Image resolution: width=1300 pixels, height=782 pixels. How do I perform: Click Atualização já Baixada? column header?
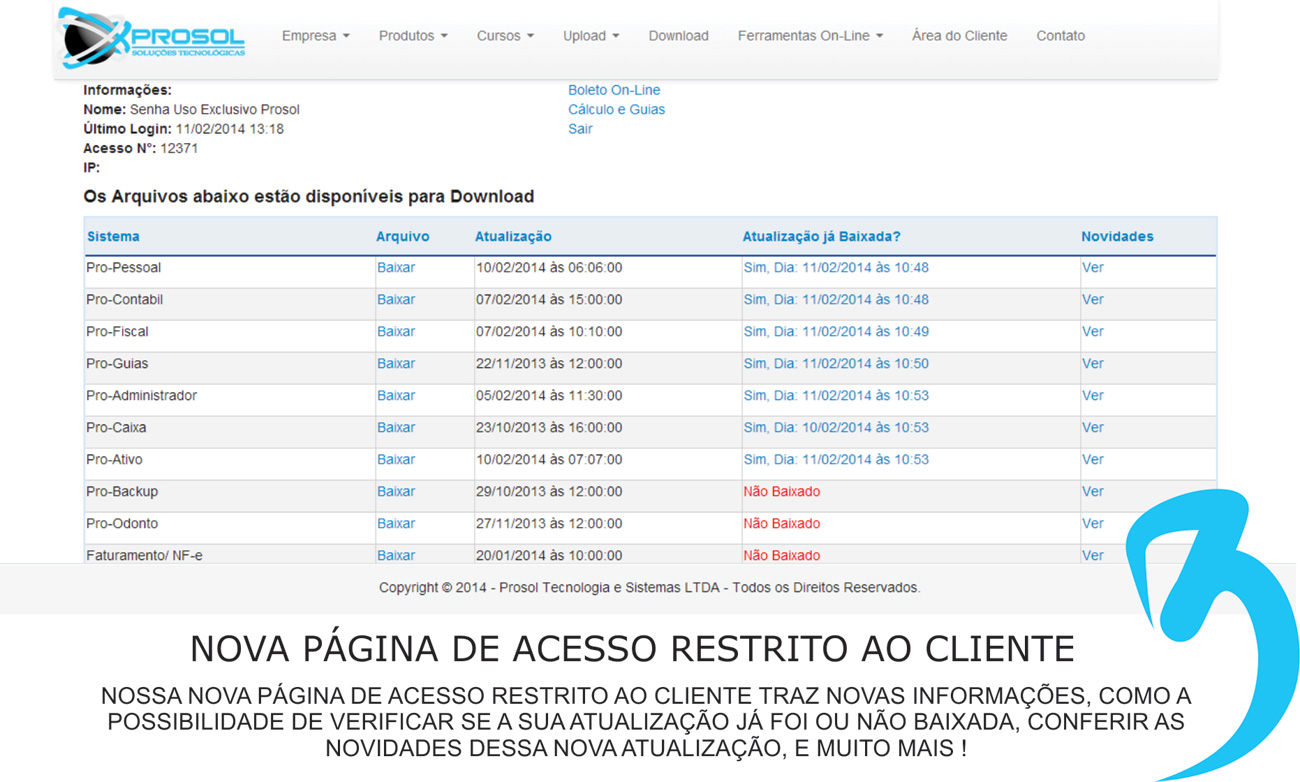(x=821, y=237)
